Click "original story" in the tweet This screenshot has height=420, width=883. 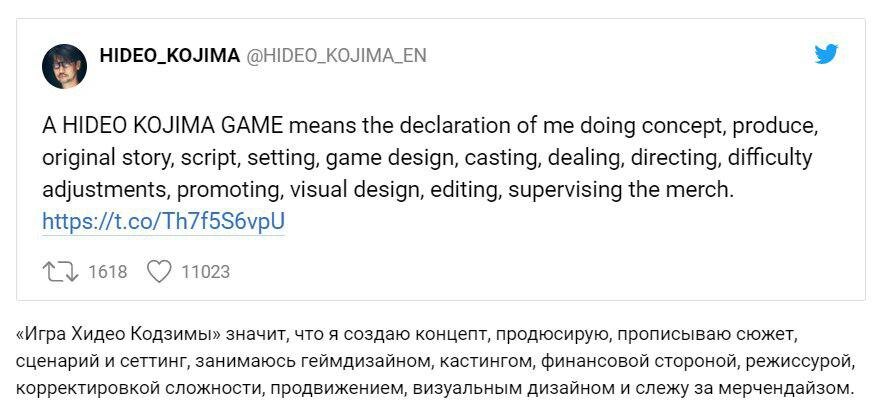click(x=106, y=158)
